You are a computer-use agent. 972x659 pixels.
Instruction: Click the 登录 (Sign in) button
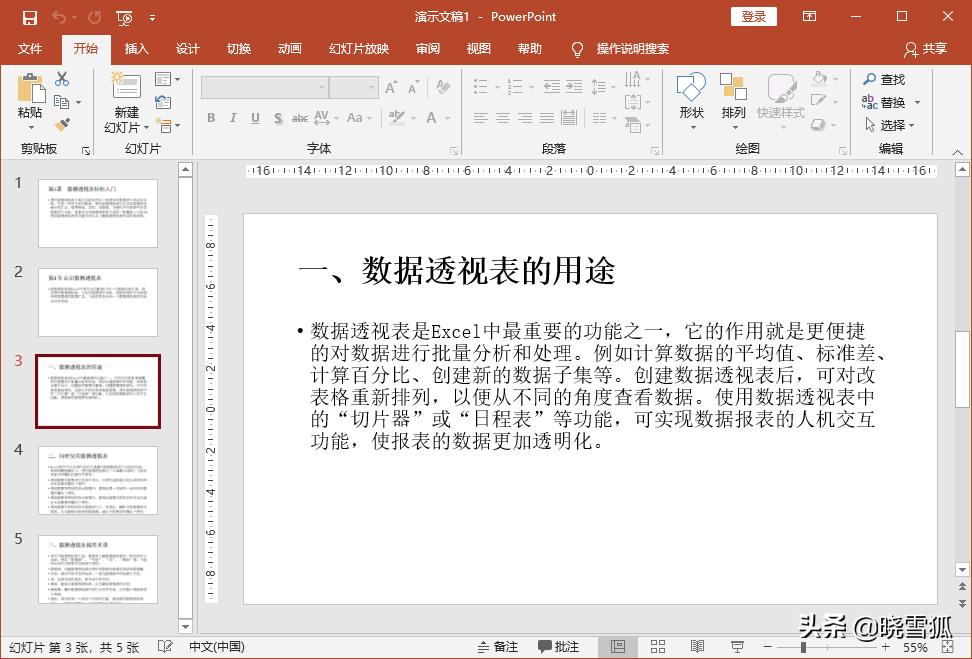752,16
